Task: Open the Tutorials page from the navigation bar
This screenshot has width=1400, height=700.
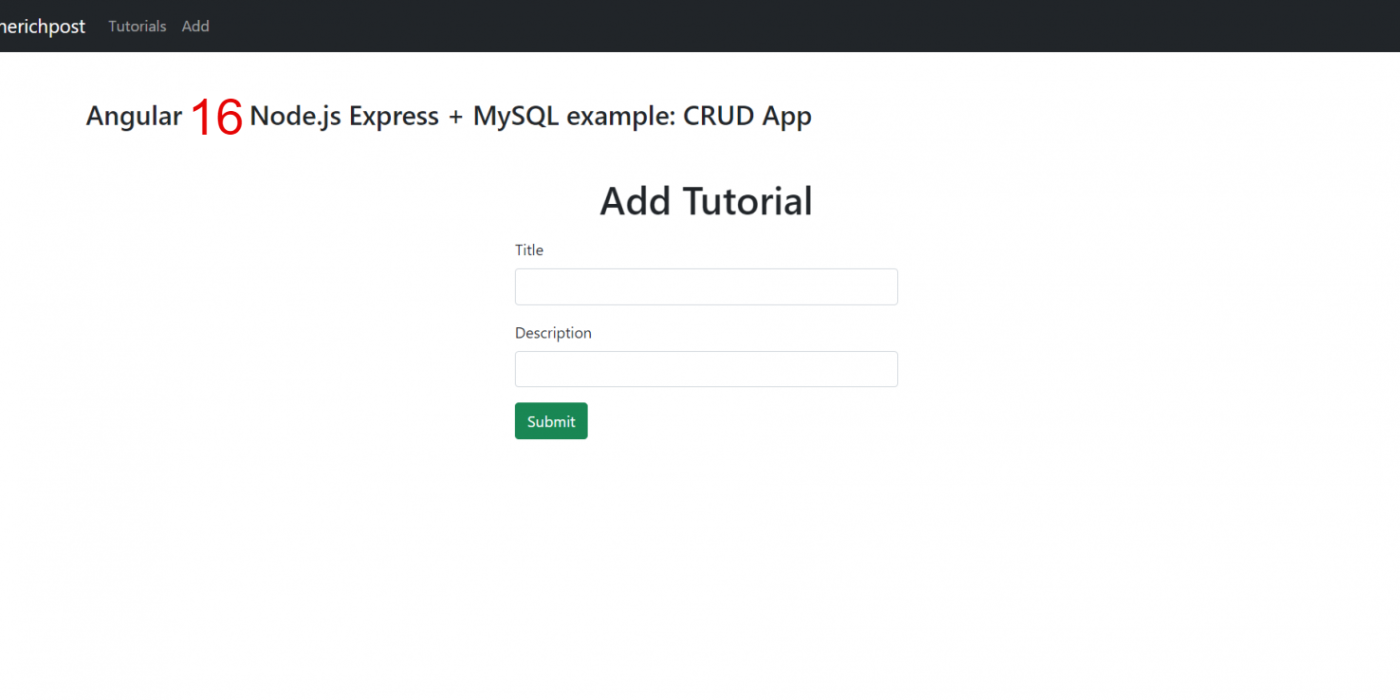Action: [x=137, y=26]
